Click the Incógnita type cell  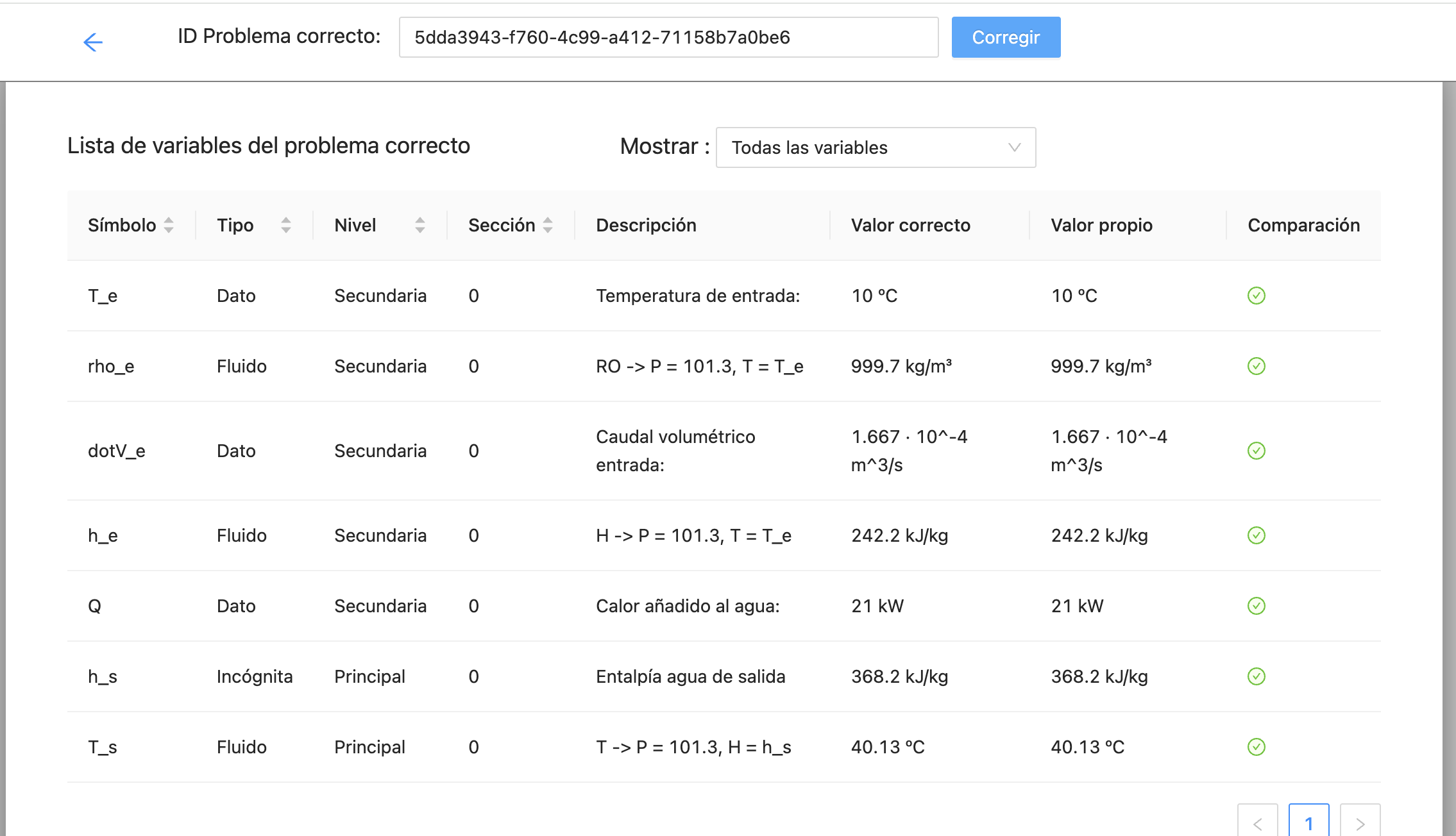[x=255, y=676]
